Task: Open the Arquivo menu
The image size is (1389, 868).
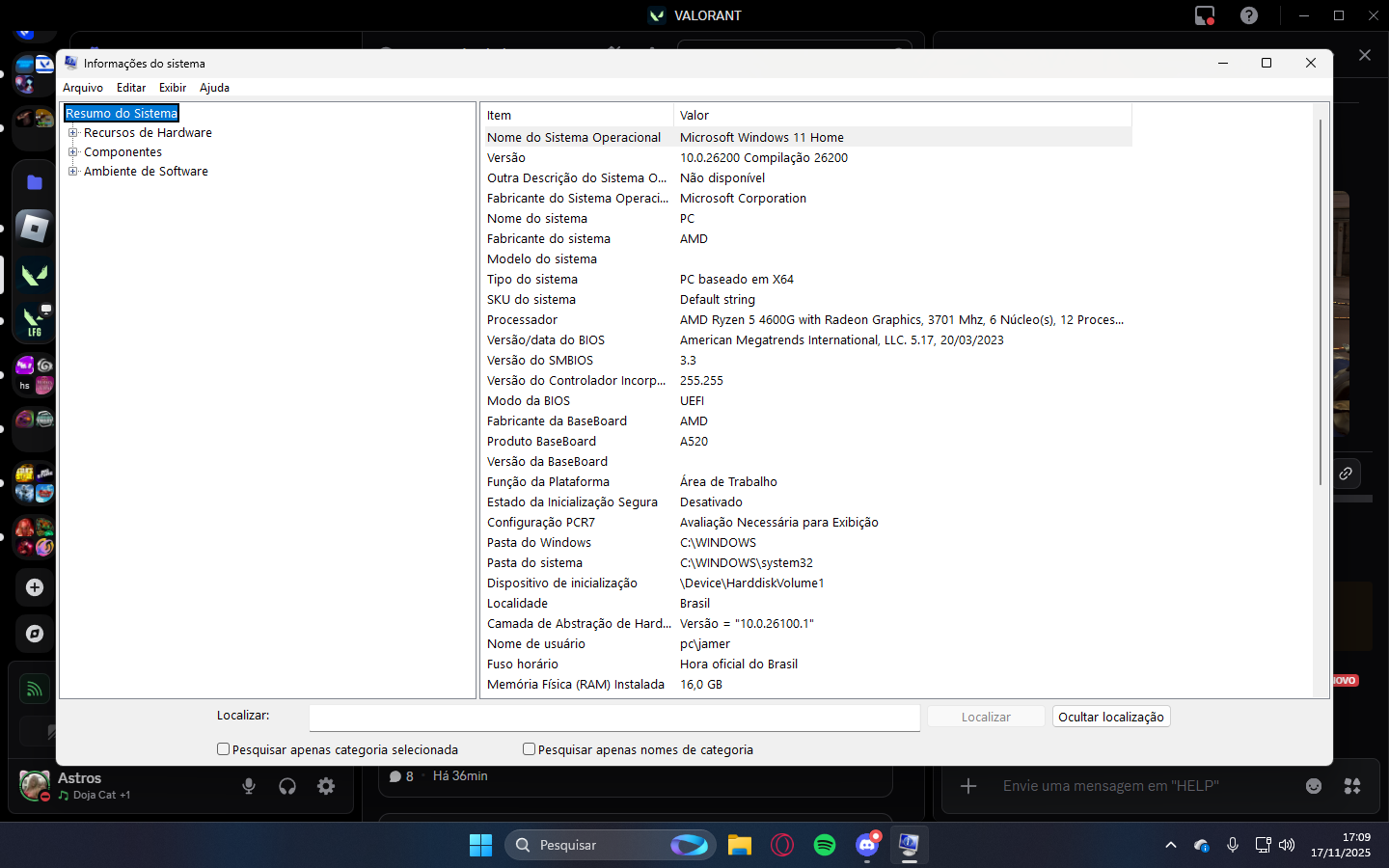Action: [x=83, y=88]
